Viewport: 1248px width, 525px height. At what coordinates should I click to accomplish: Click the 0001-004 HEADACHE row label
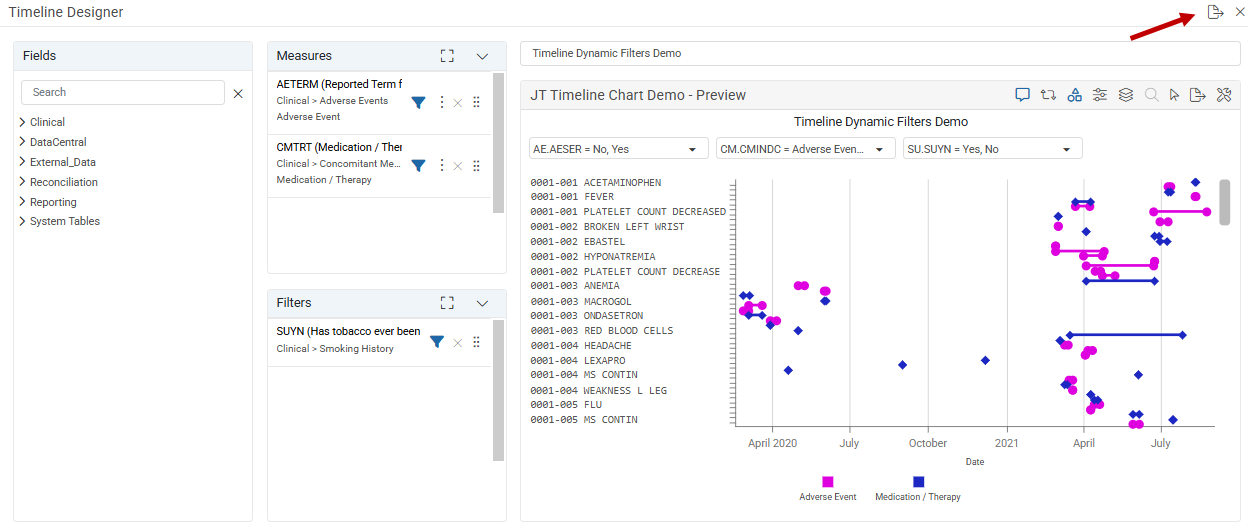click(581, 346)
